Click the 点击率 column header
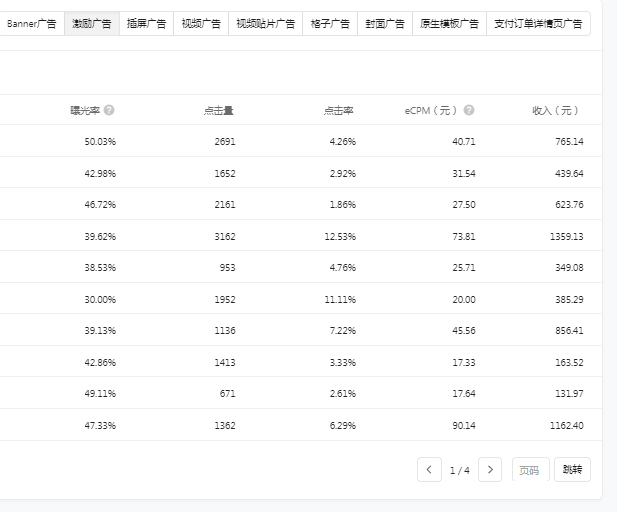 pyautogui.click(x=338, y=110)
